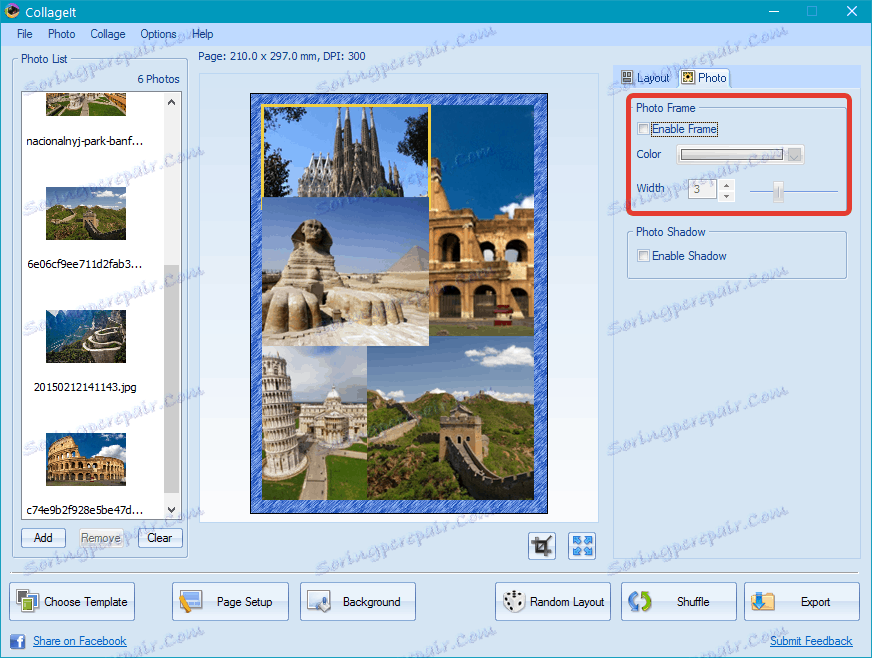The image size is (872, 658).
Task: Click the crop photo icon below the canvas
Action: coord(542,546)
